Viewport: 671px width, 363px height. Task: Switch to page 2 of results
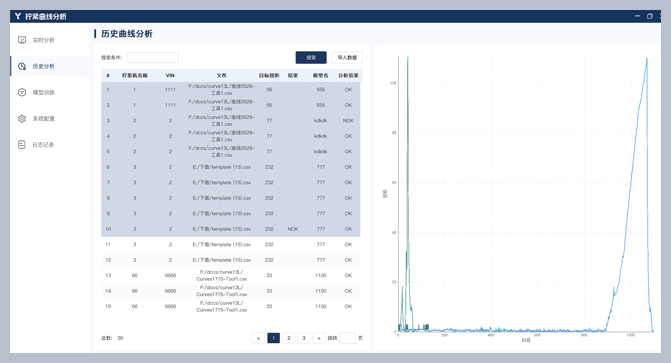tap(289, 338)
